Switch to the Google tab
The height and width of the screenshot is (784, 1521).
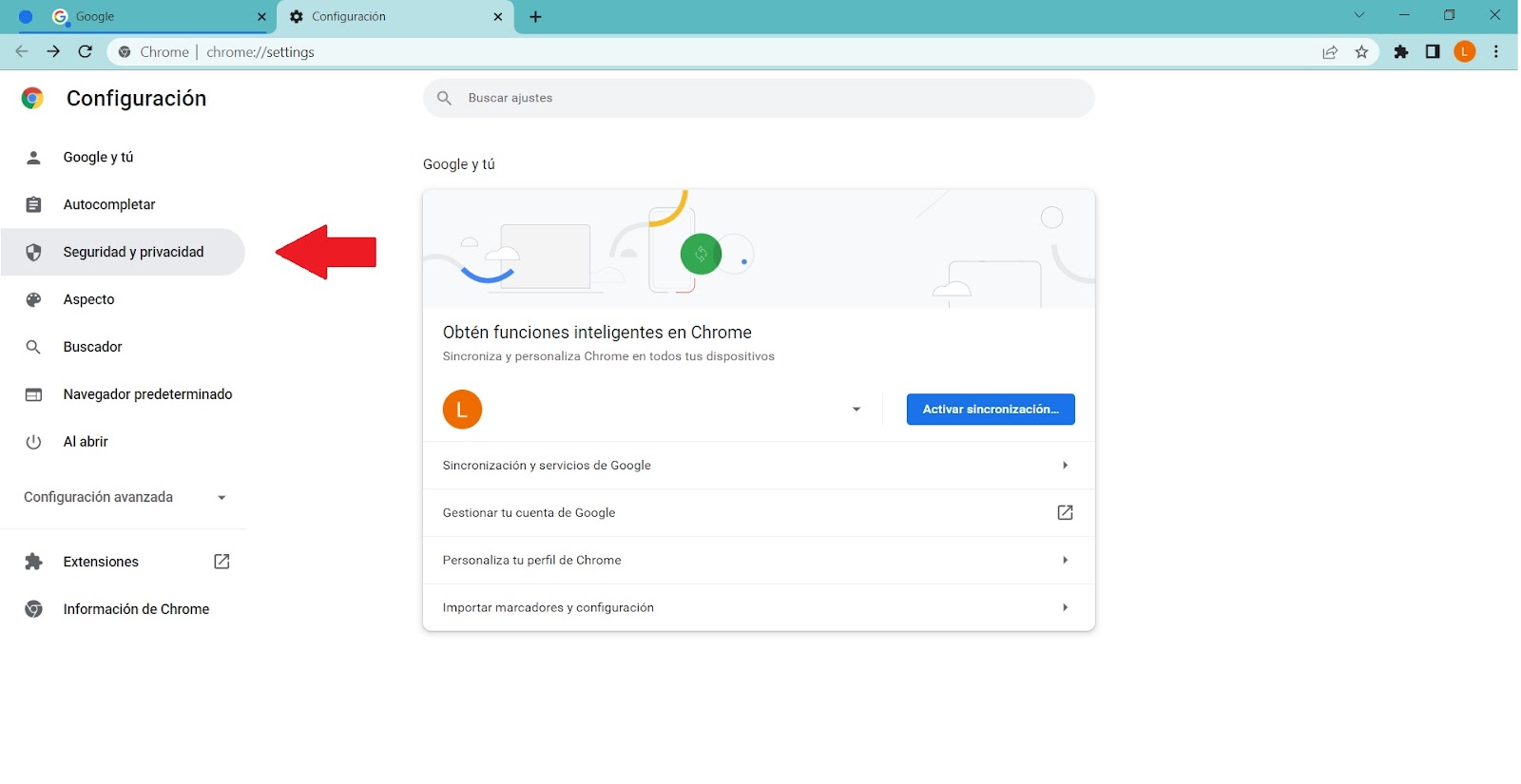(x=143, y=17)
